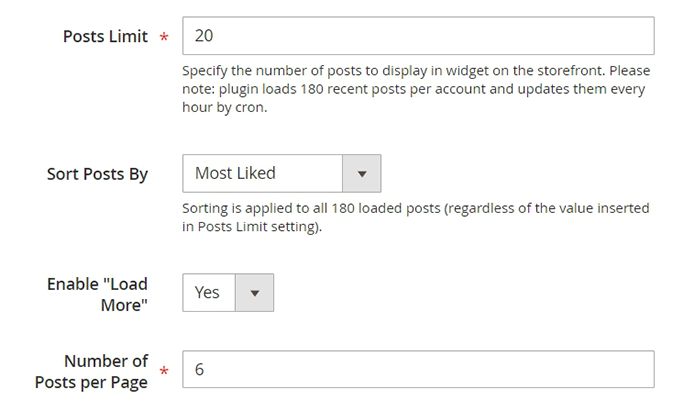Viewport: 684px width, 411px height.
Task: Select the "Most Liked" text in sort dropdown
Action: (x=235, y=174)
